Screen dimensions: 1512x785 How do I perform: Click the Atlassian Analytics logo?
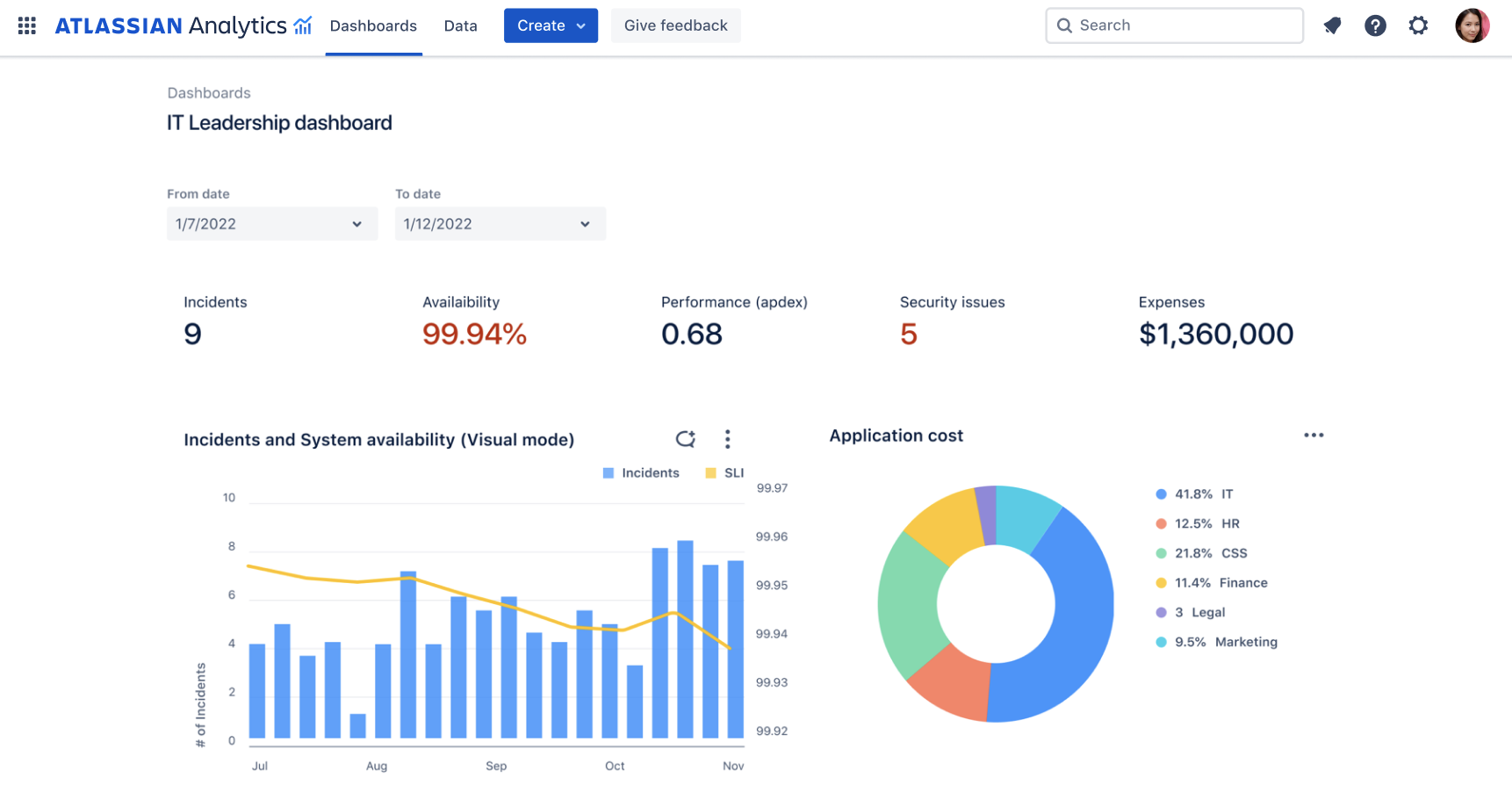tap(183, 25)
